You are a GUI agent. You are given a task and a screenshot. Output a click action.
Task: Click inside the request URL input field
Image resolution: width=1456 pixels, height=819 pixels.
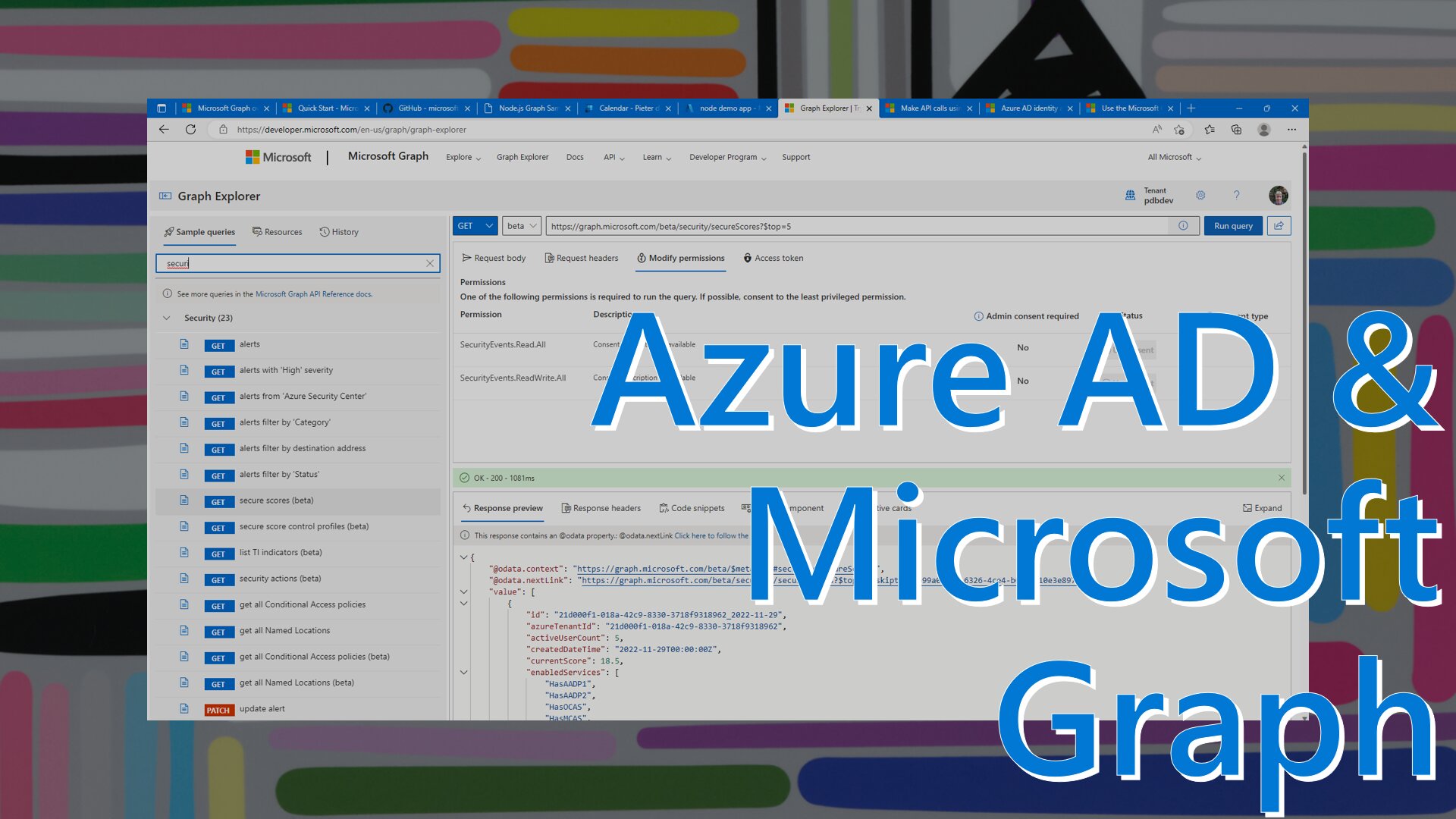[x=758, y=225]
